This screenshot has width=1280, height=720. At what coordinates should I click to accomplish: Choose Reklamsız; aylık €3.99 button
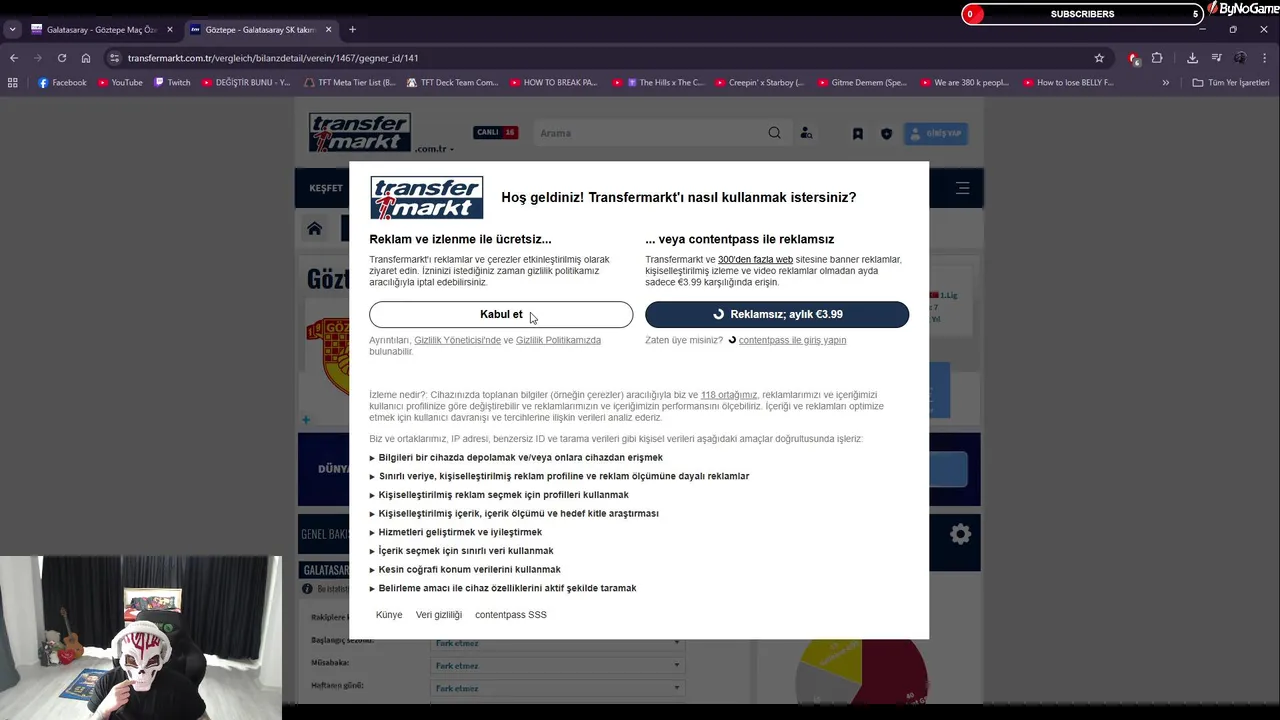[777, 314]
